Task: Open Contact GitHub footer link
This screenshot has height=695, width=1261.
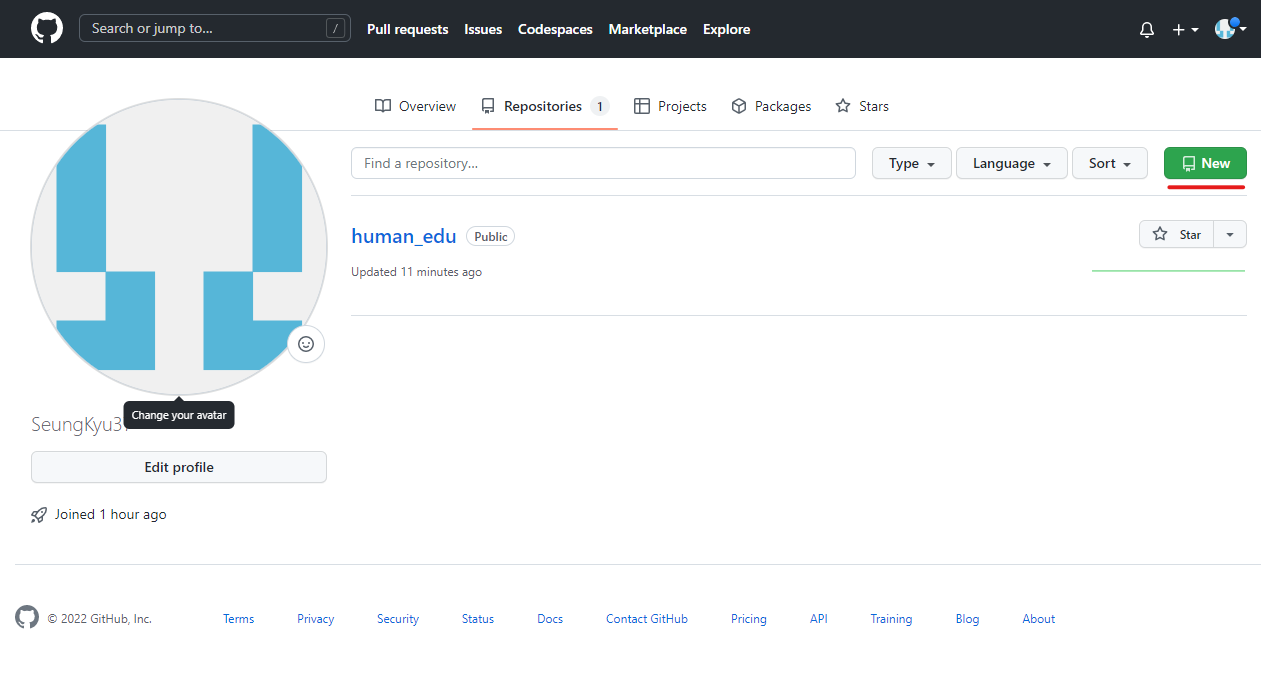Action: [647, 619]
